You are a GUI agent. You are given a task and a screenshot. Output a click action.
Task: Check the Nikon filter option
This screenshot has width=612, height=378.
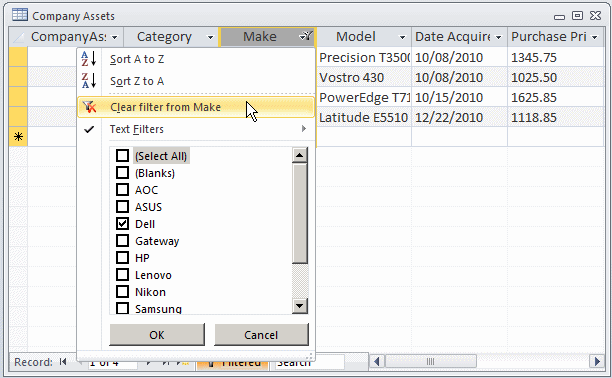123,292
